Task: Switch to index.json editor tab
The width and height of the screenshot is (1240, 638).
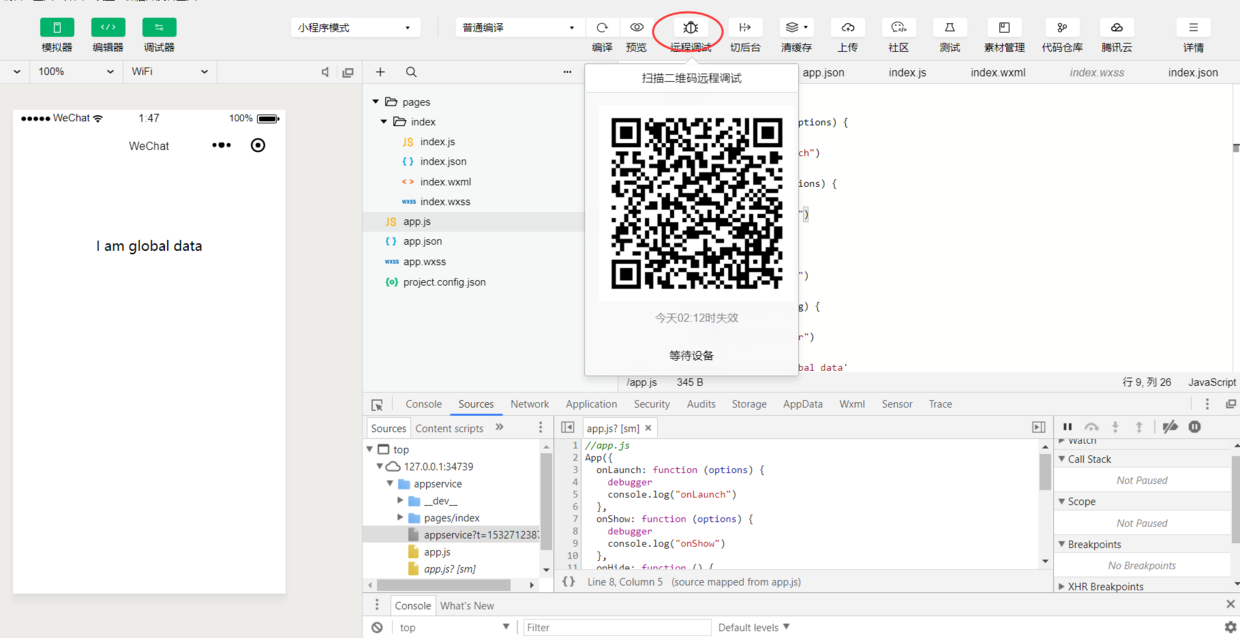Action: (x=1193, y=72)
